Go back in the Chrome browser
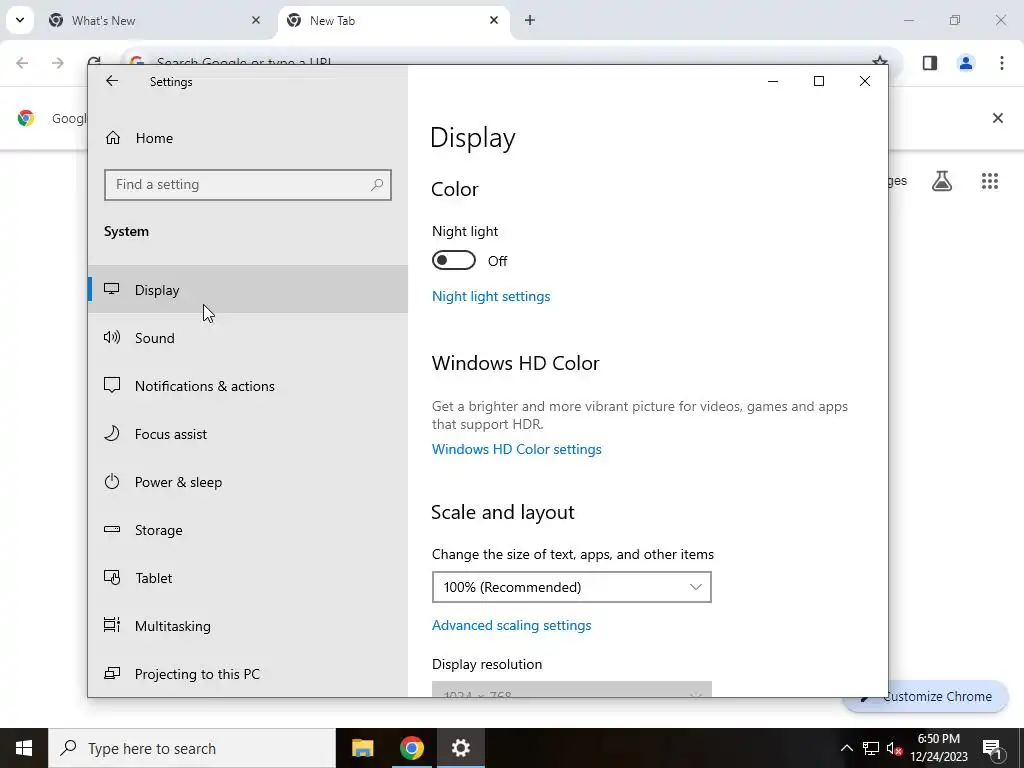1024x768 pixels. (22, 63)
